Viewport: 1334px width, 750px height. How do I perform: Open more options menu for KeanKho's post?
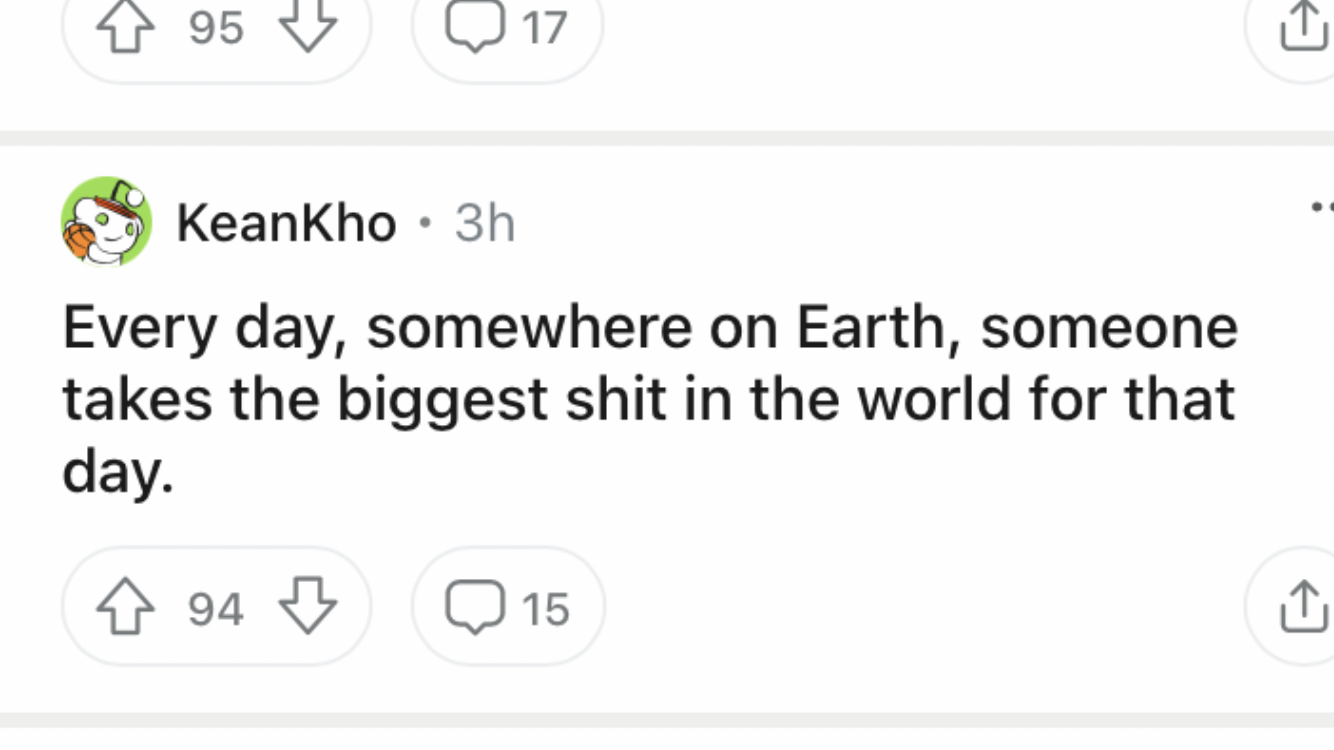[1322, 208]
